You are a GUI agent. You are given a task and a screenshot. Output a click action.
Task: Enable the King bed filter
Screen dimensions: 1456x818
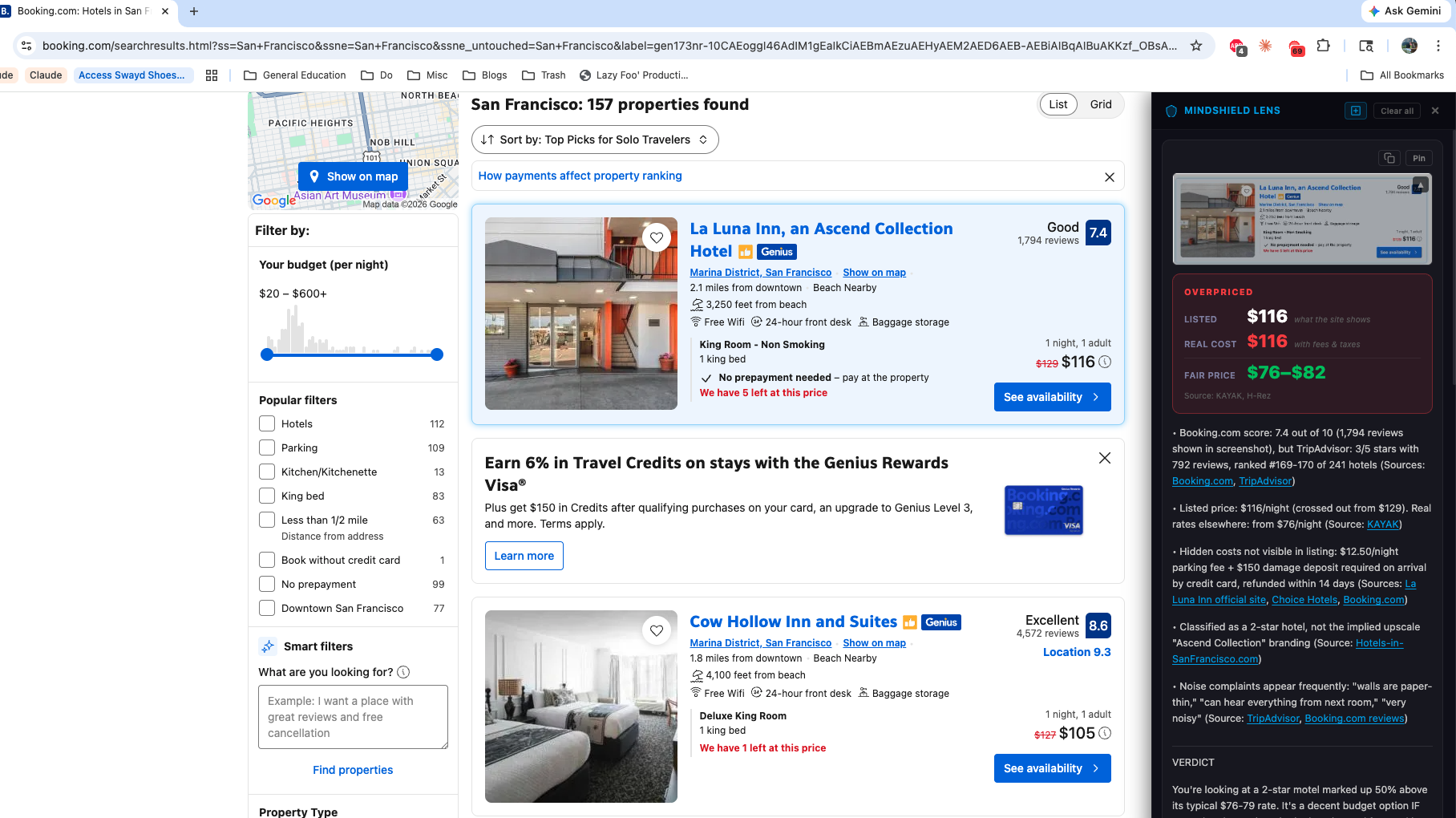266,496
